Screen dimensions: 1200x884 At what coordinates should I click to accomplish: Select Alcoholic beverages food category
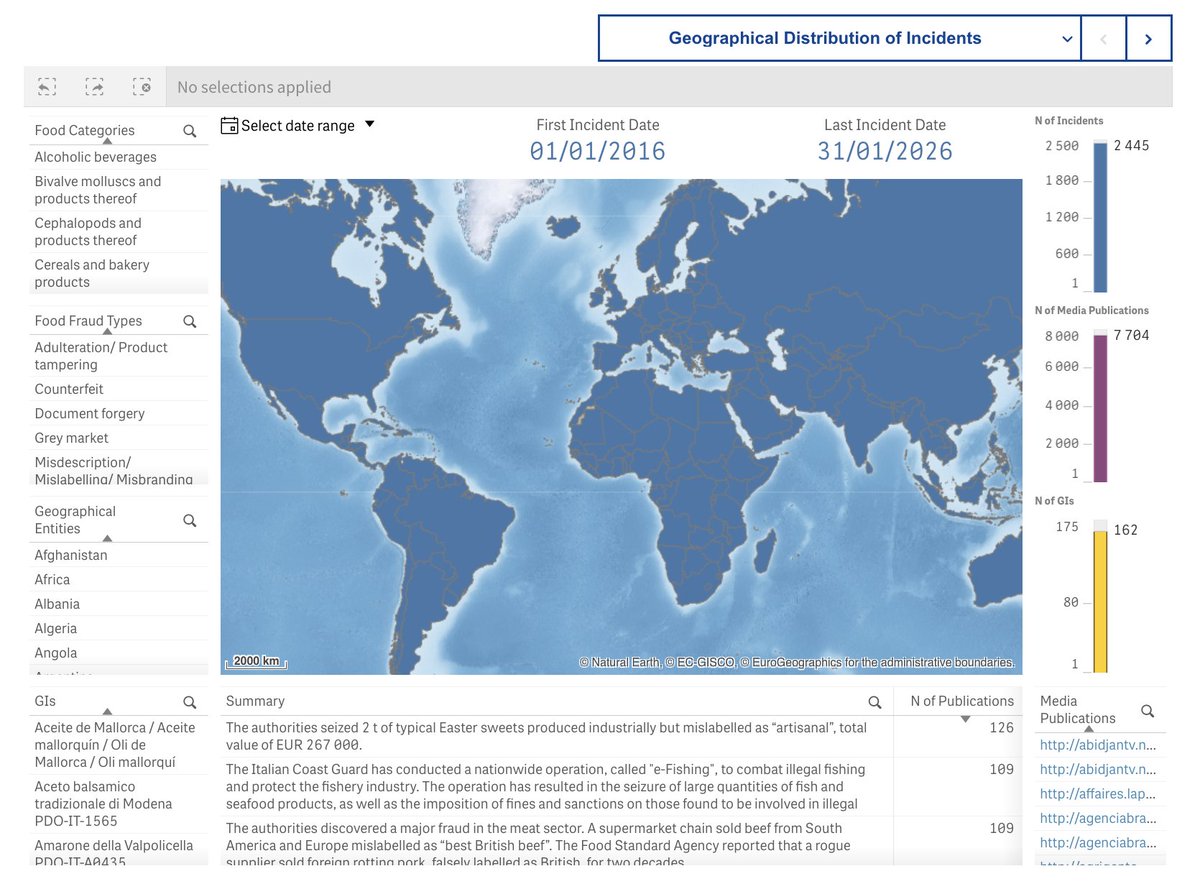119,157
